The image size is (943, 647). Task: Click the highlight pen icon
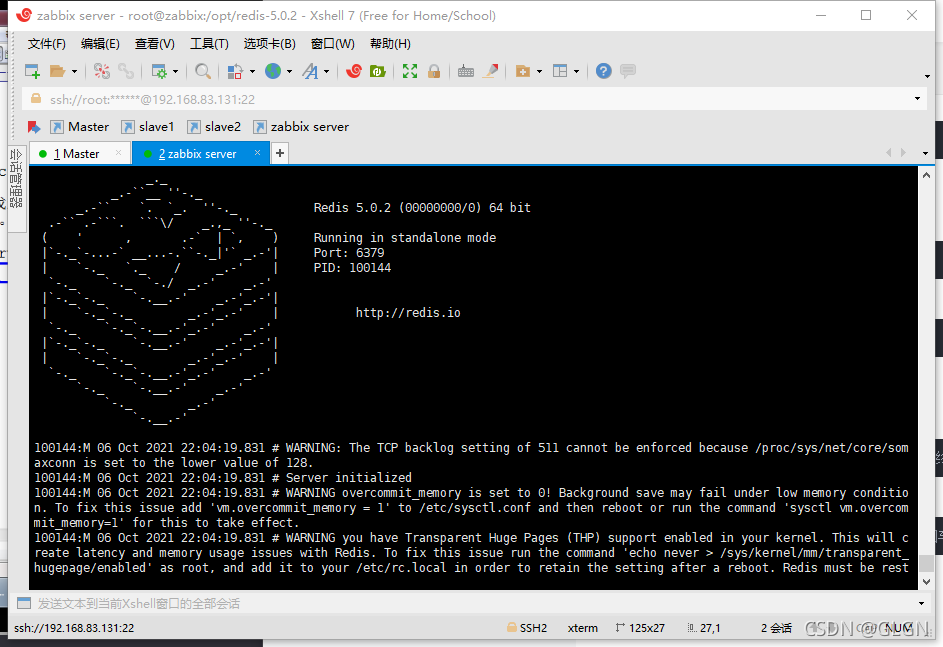point(491,72)
